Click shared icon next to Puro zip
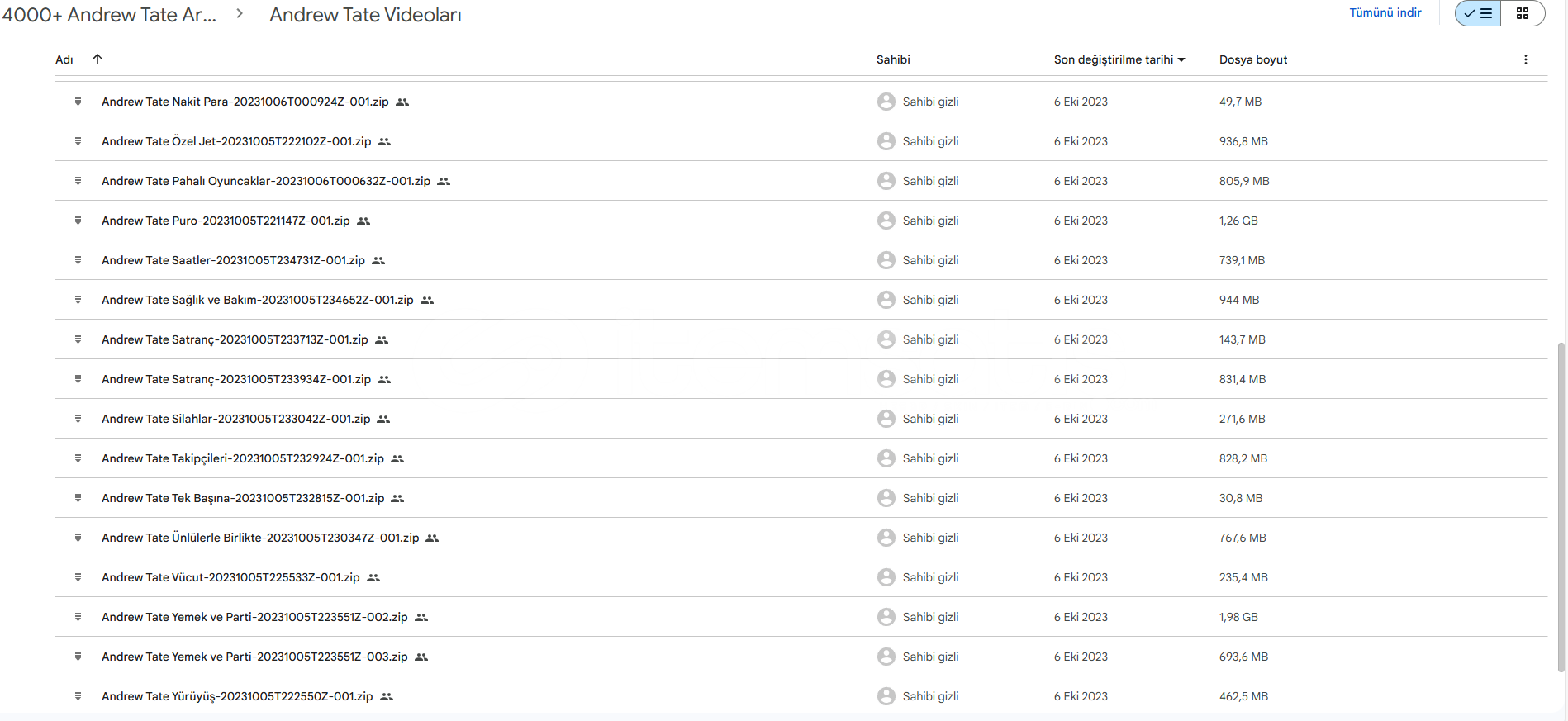Viewport: 1568px width, 721px height. (363, 221)
